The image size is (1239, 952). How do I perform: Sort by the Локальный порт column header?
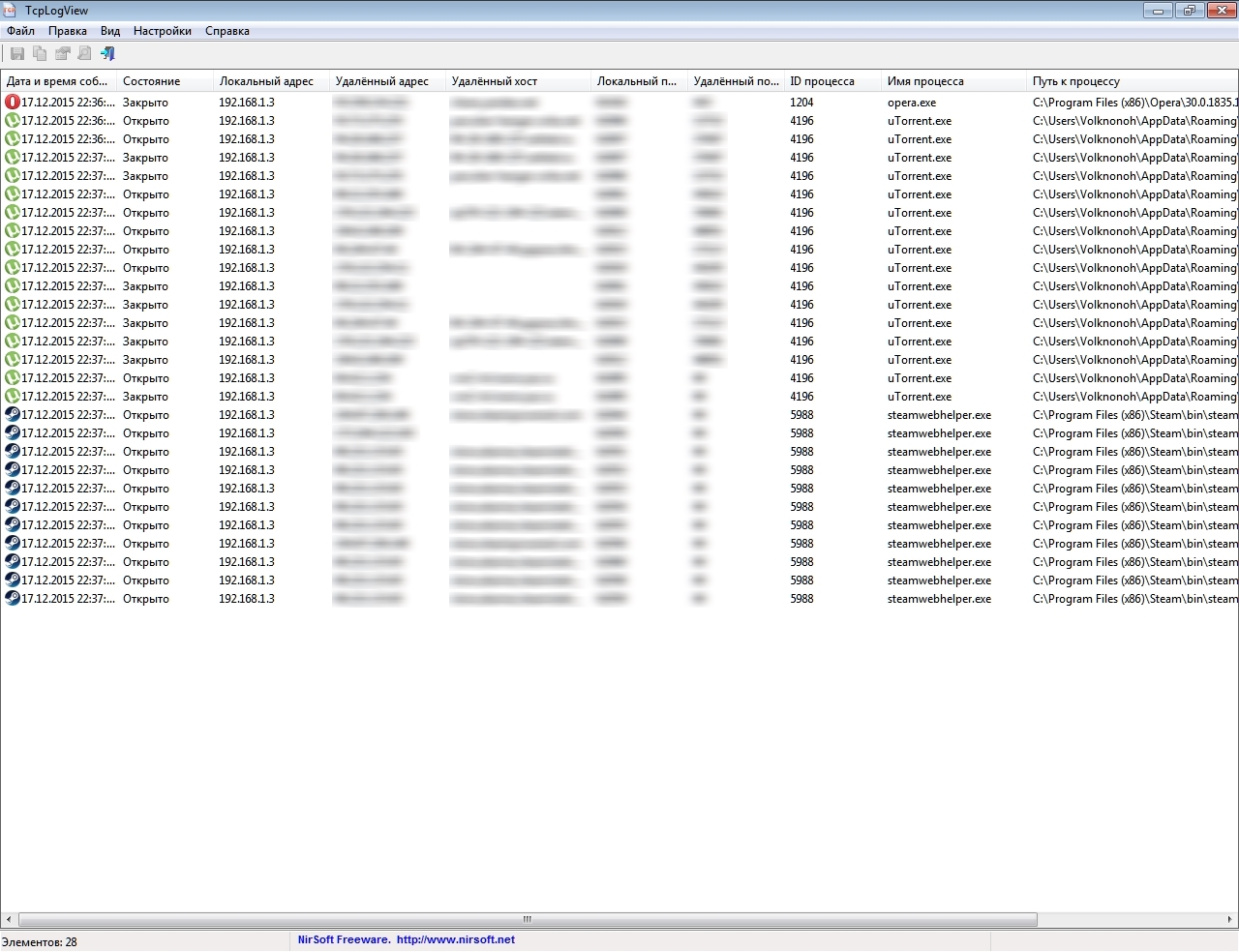[639, 81]
